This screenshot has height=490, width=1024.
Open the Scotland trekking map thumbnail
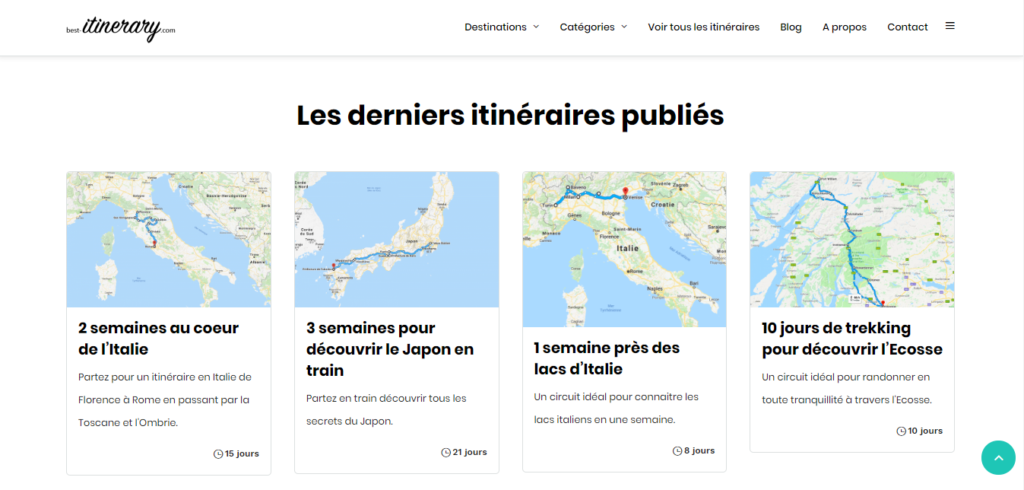tap(852, 239)
